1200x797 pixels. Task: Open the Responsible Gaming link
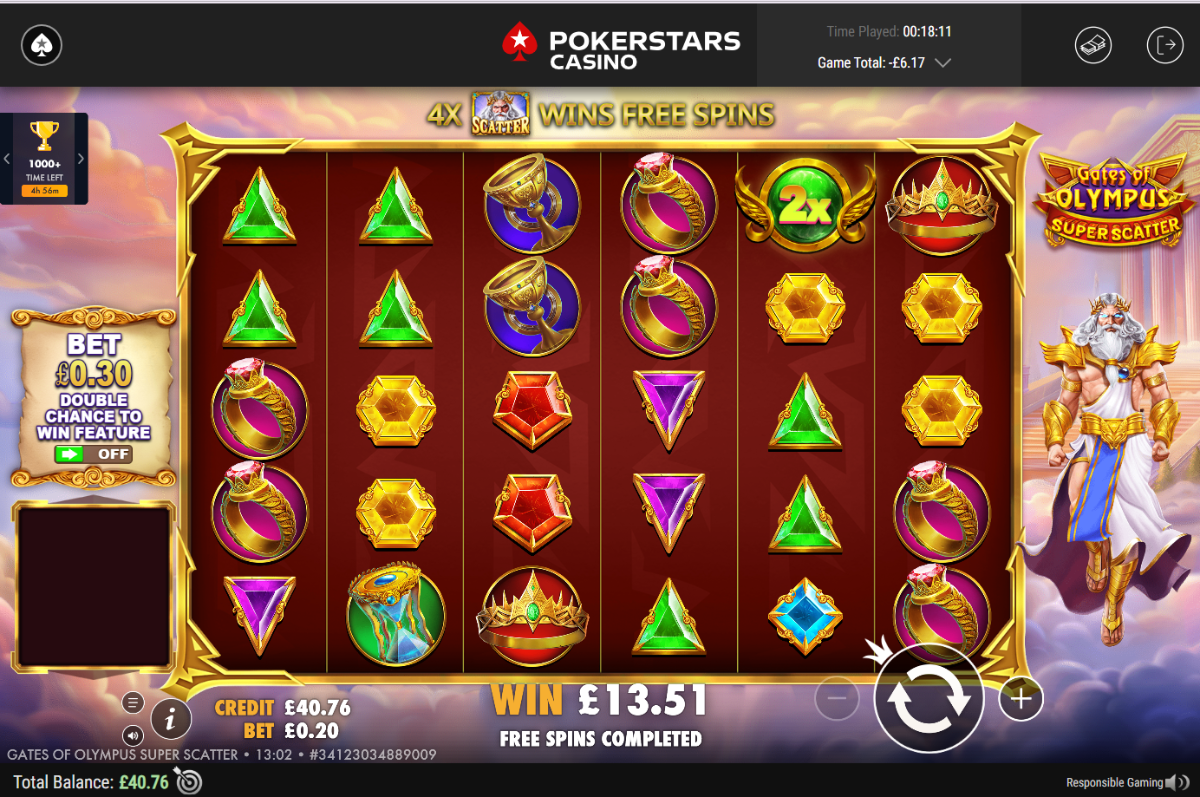click(1114, 783)
